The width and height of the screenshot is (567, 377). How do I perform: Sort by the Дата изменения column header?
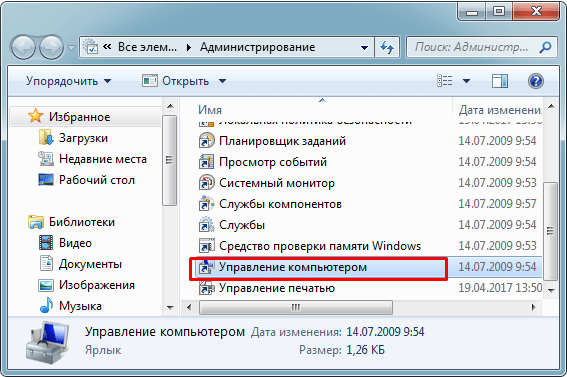tap(500, 110)
